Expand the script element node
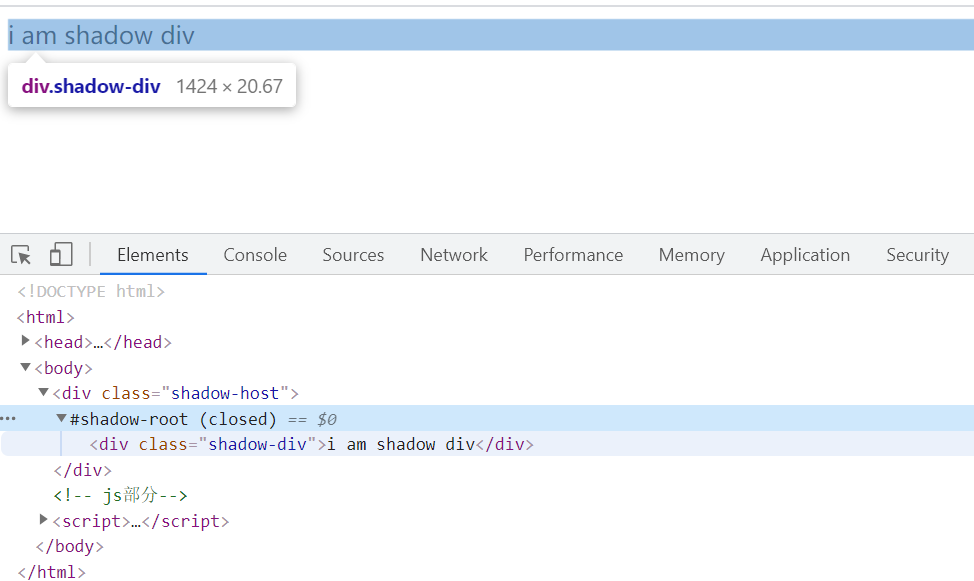The height and width of the screenshot is (581, 974). [x=43, y=519]
